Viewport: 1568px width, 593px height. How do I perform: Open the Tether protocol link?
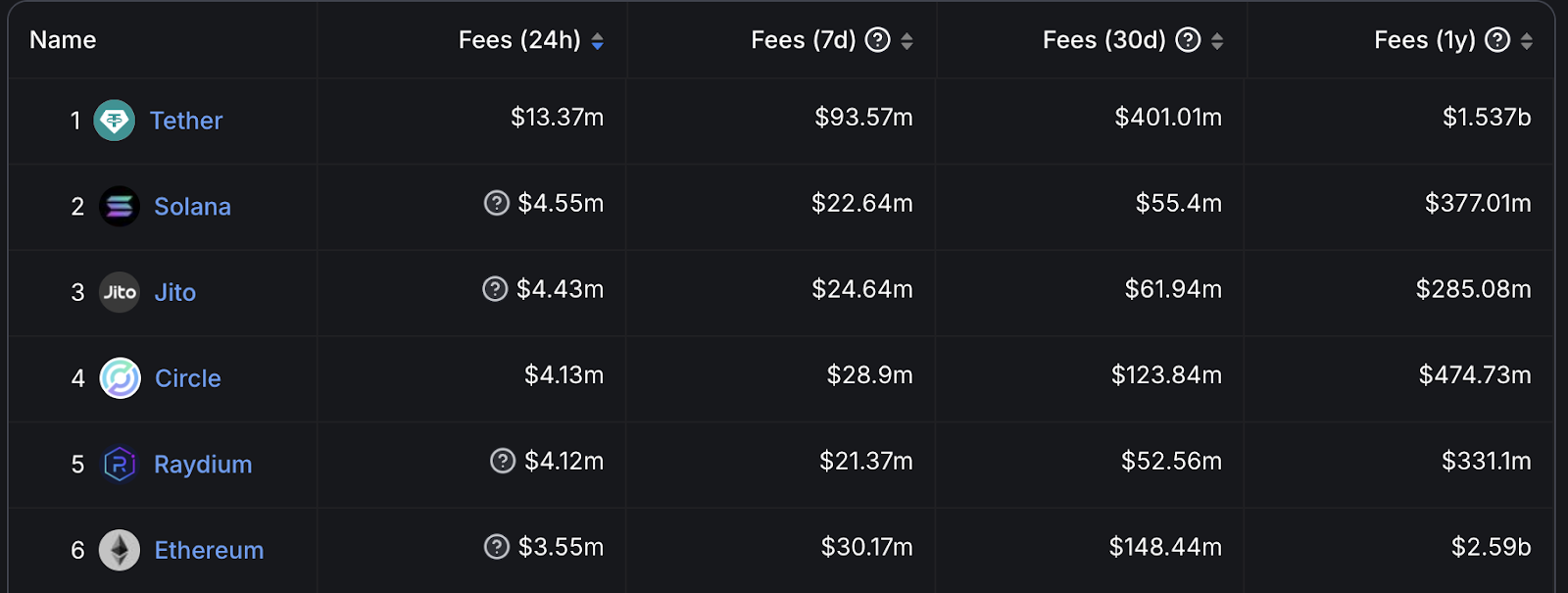pyautogui.click(x=186, y=121)
